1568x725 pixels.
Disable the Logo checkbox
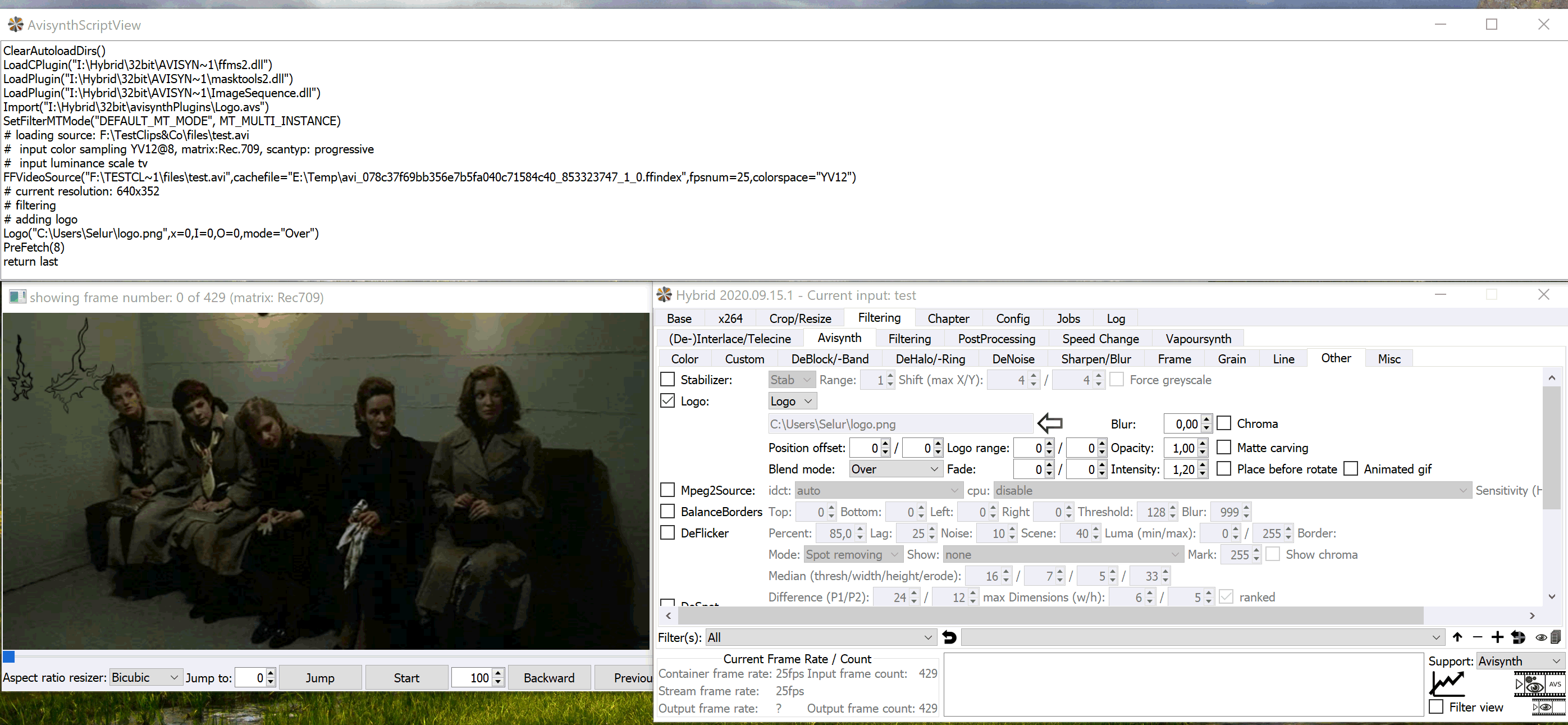[668, 401]
